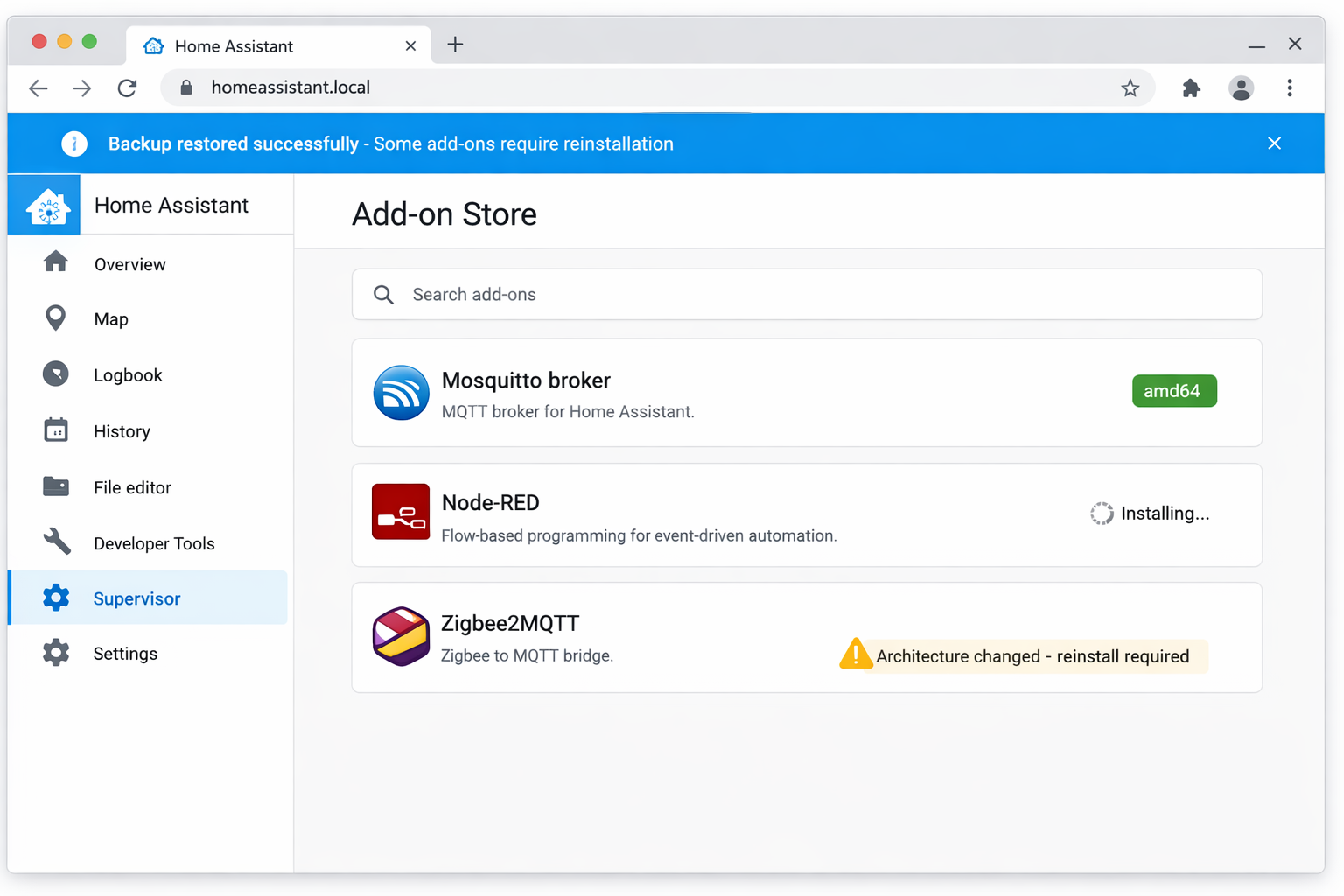Open the Supervisor section

pos(137,598)
